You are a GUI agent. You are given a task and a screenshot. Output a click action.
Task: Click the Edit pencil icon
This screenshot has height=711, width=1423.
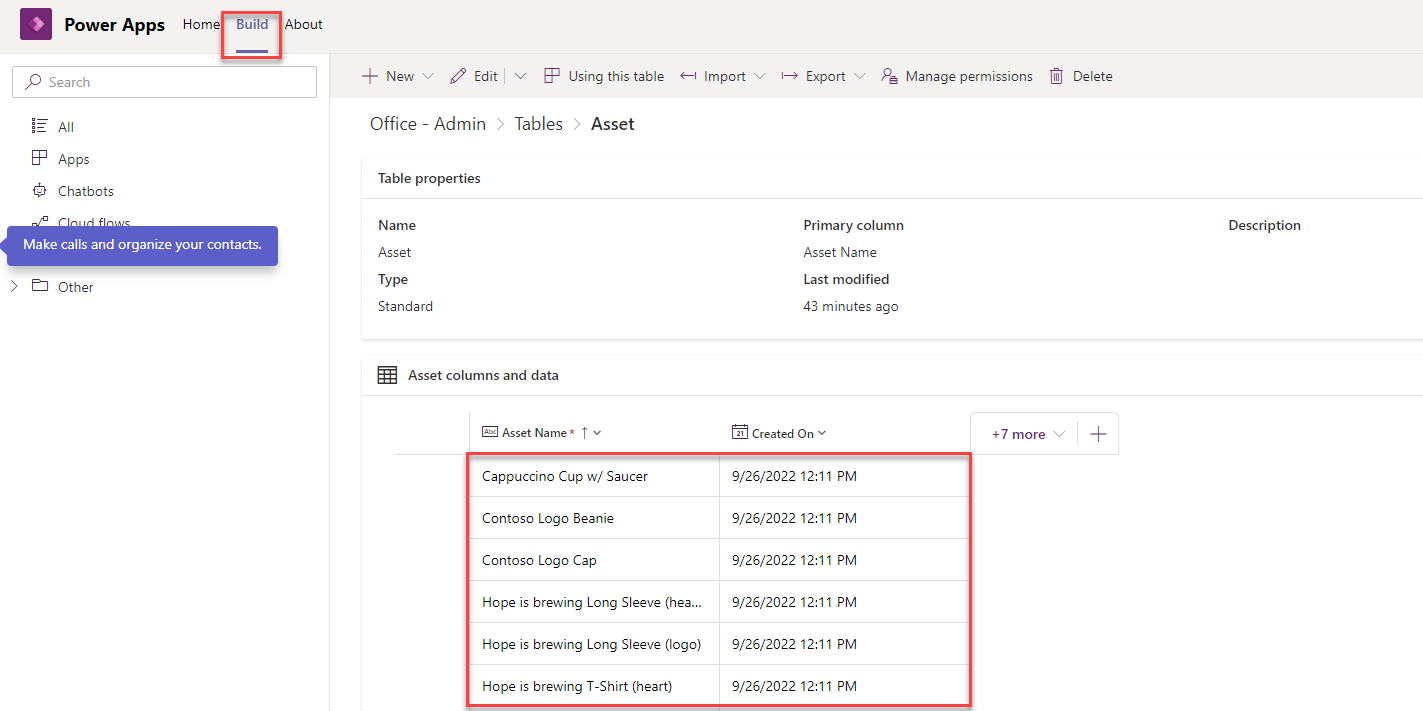(x=458, y=76)
